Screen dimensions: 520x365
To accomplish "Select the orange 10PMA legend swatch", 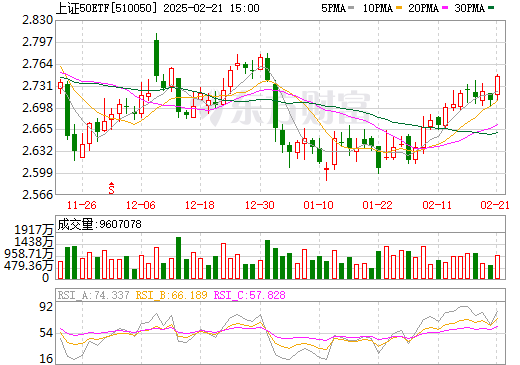I will [x=399, y=8].
